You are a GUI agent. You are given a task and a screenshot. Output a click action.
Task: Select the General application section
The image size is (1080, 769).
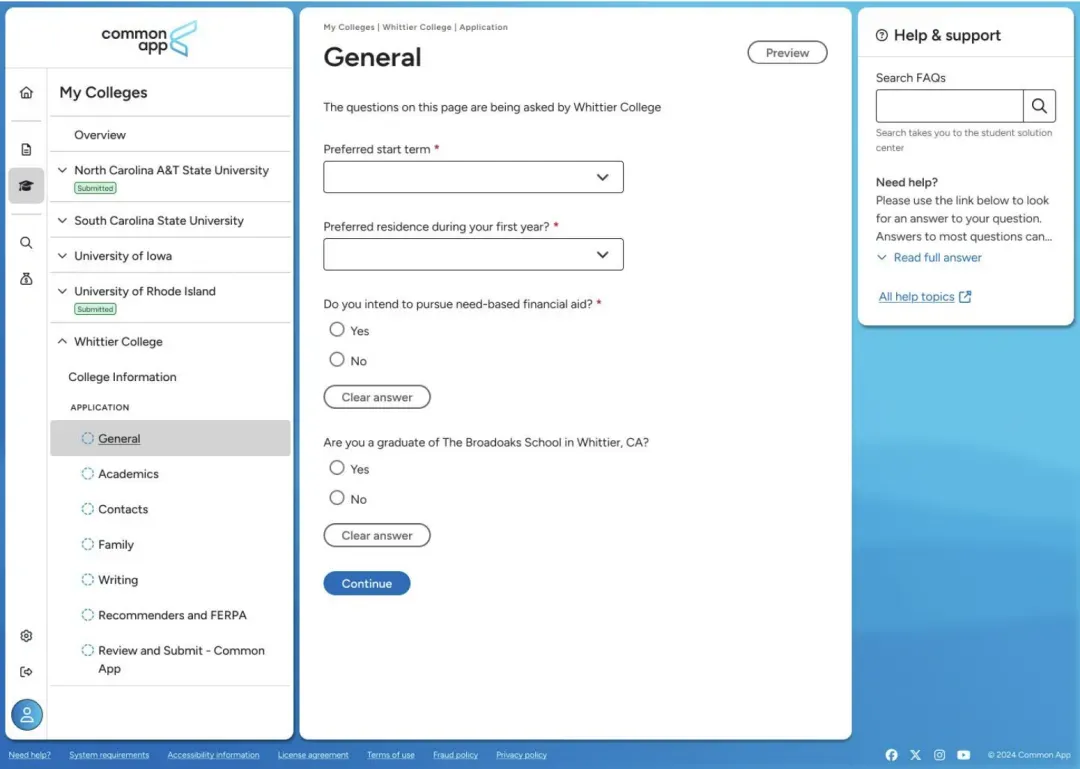tap(170, 438)
